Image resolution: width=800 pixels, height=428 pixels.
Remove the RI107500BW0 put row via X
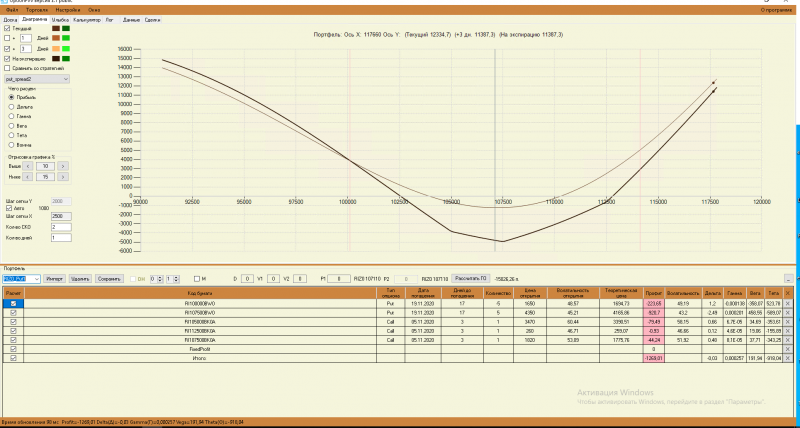pyautogui.click(x=788, y=313)
